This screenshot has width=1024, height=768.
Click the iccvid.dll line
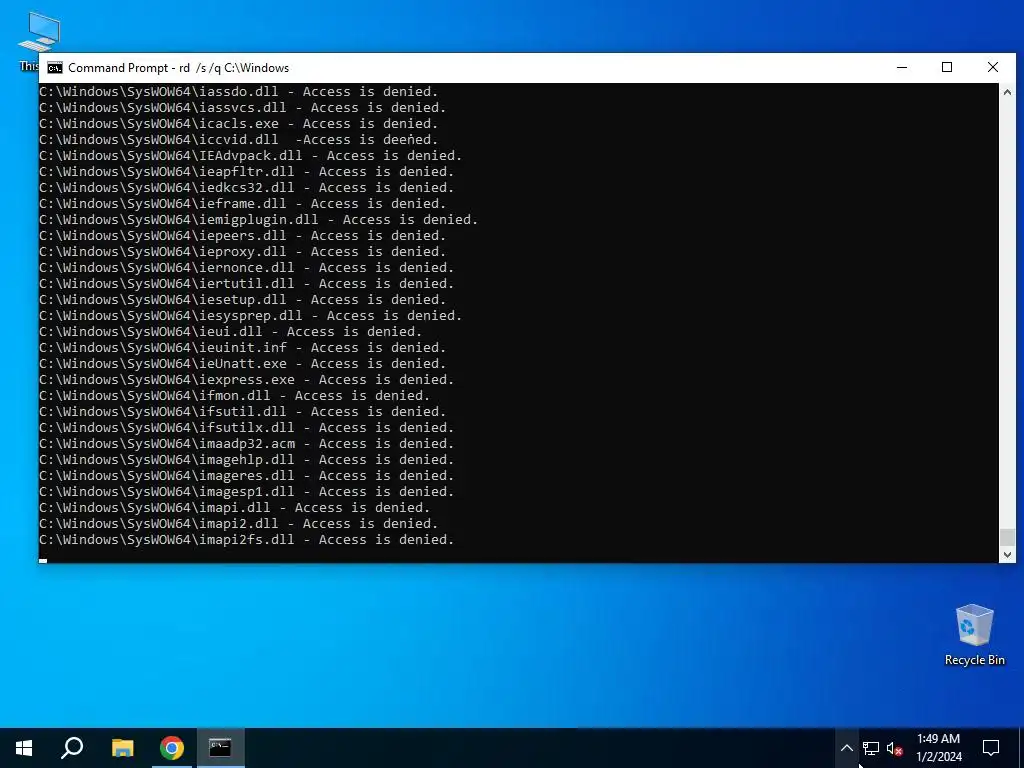click(x=238, y=140)
